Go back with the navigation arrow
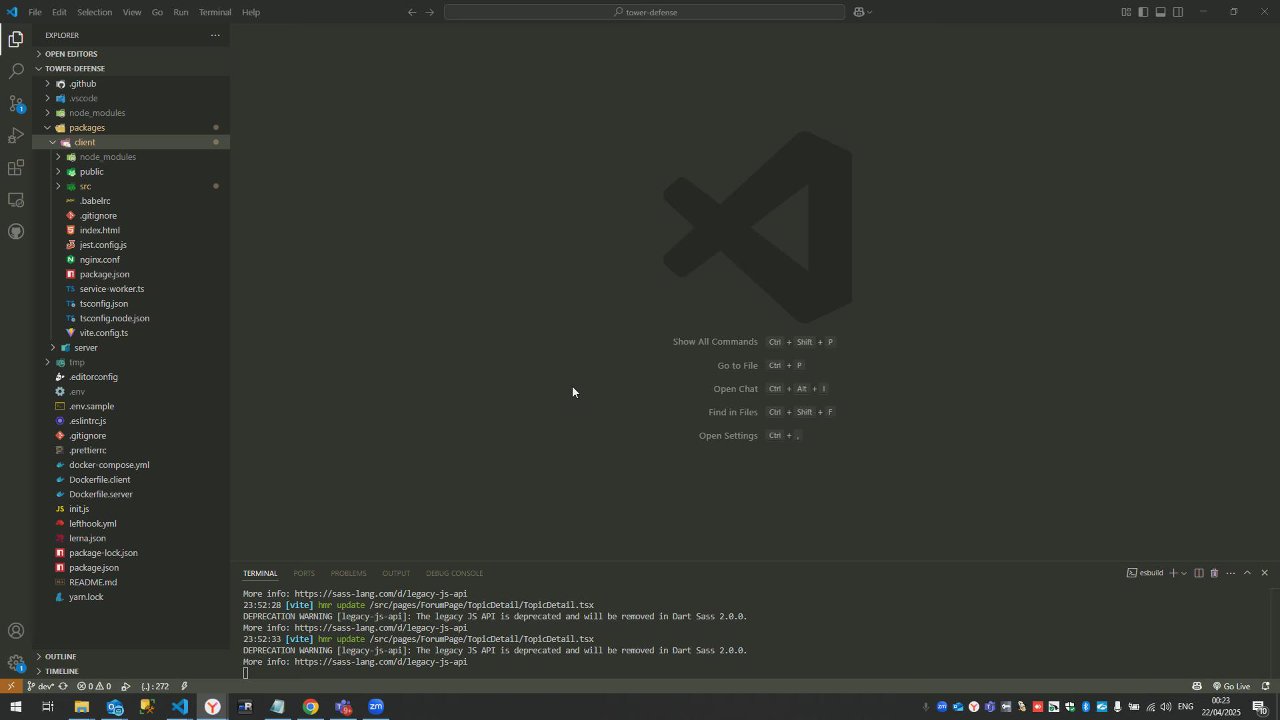Screen dimensions: 1280x720 [x=412, y=12]
